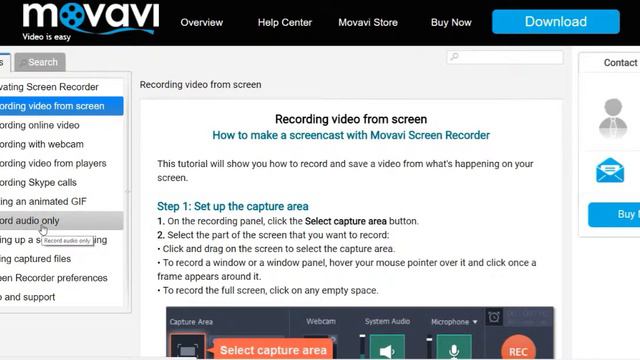Click the blue Download button
Screen dimensions: 640x360
tap(556, 22)
